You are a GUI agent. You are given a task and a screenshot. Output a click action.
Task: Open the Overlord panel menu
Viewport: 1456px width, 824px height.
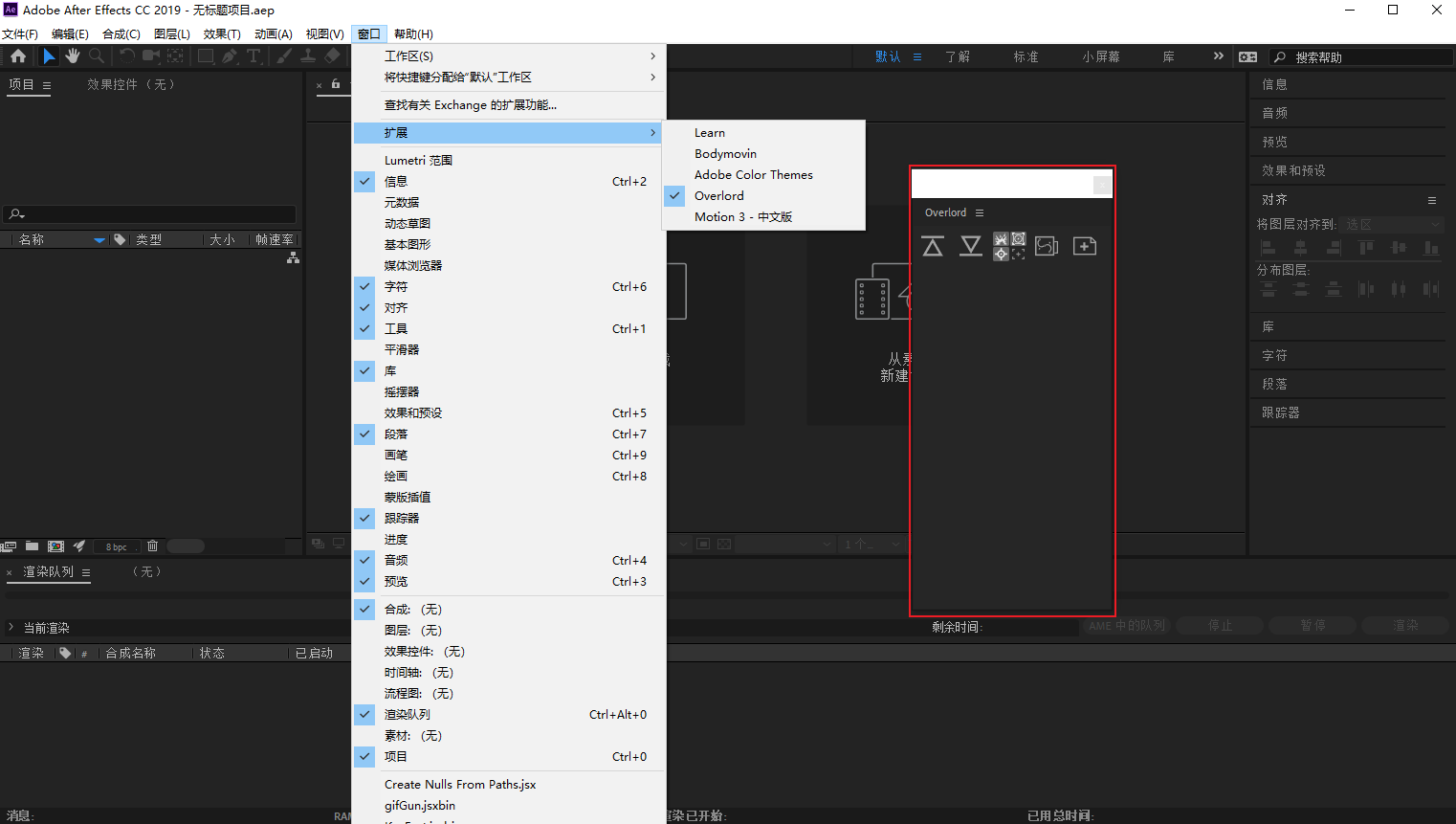pos(980,212)
